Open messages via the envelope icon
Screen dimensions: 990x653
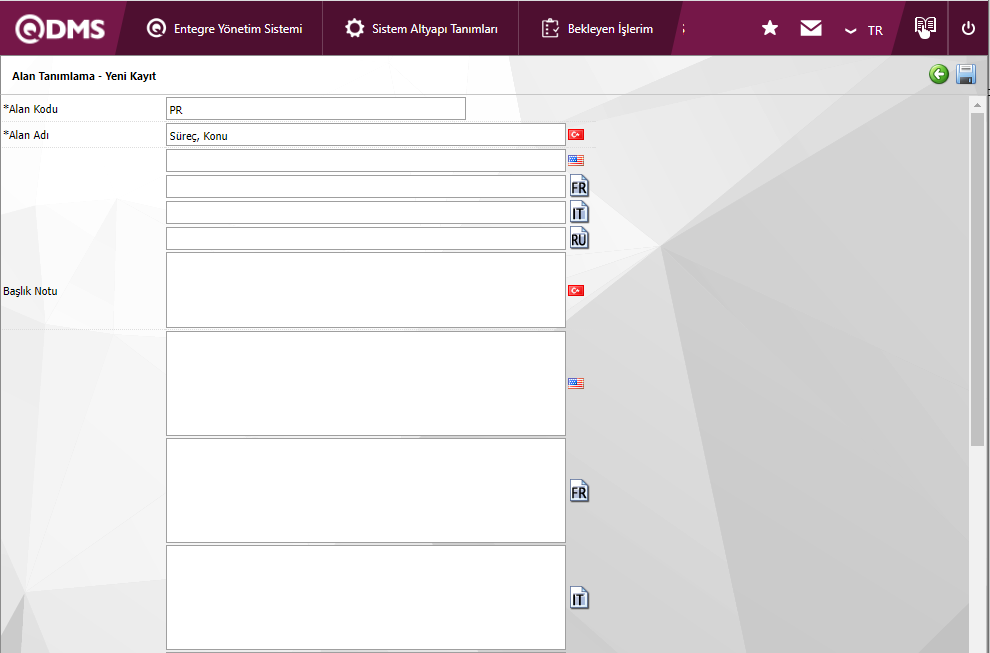(x=811, y=28)
